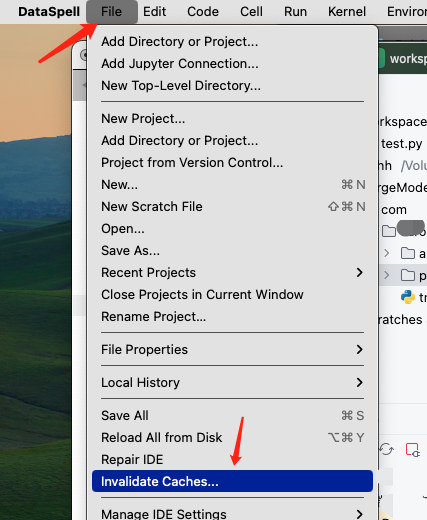Expand the 'a' folder tree node
The height and width of the screenshot is (520, 427).
point(387,253)
